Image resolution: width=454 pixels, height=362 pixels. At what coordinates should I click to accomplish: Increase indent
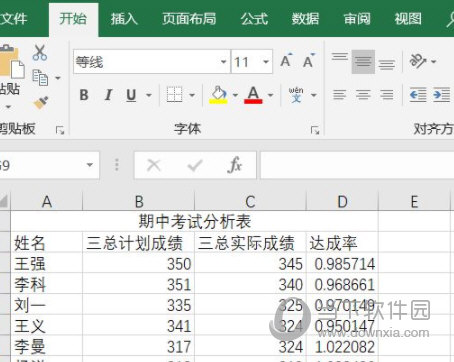click(x=442, y=95)
